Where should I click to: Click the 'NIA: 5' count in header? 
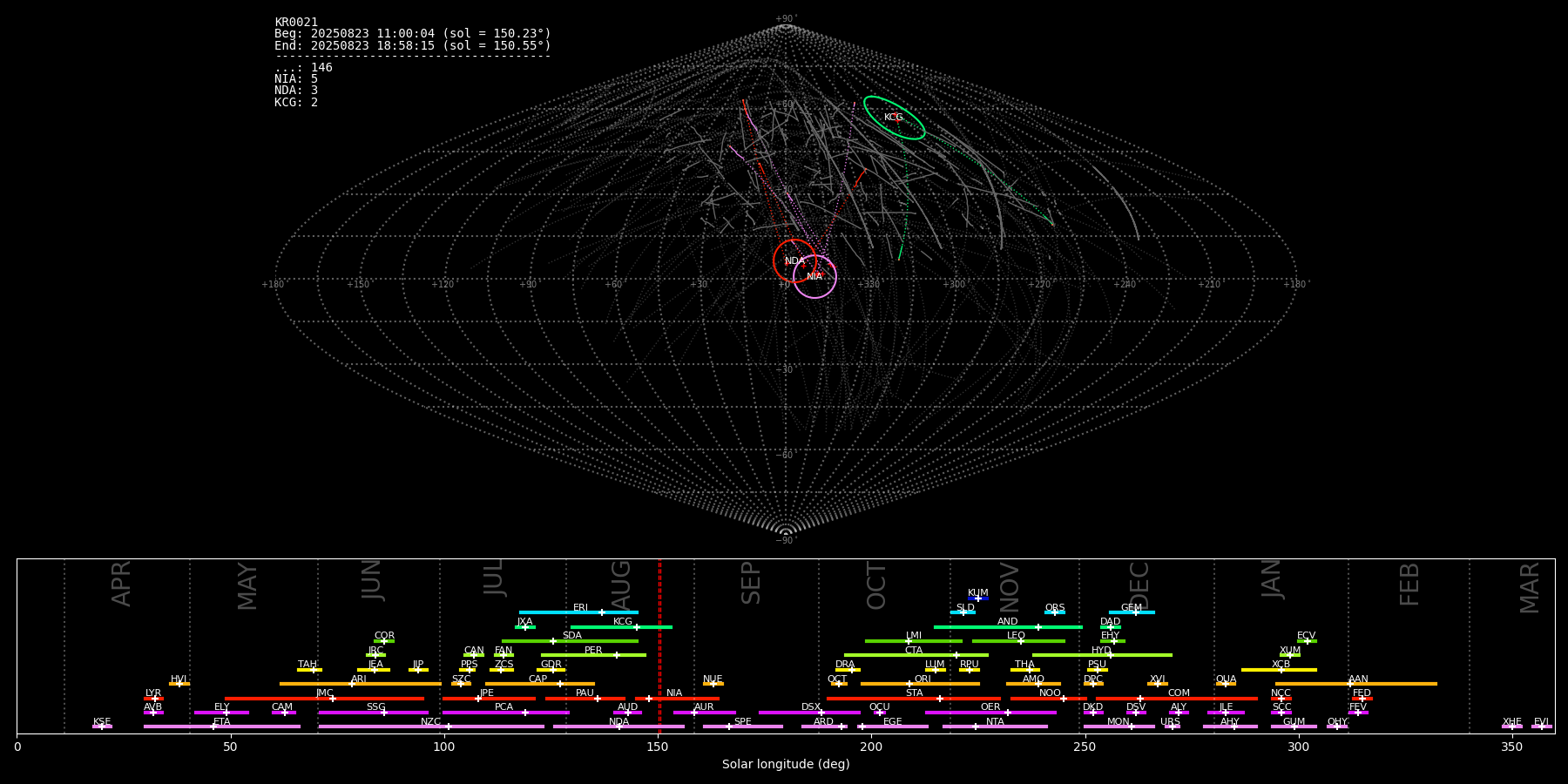pyautogui.click(x=296, y=79)
